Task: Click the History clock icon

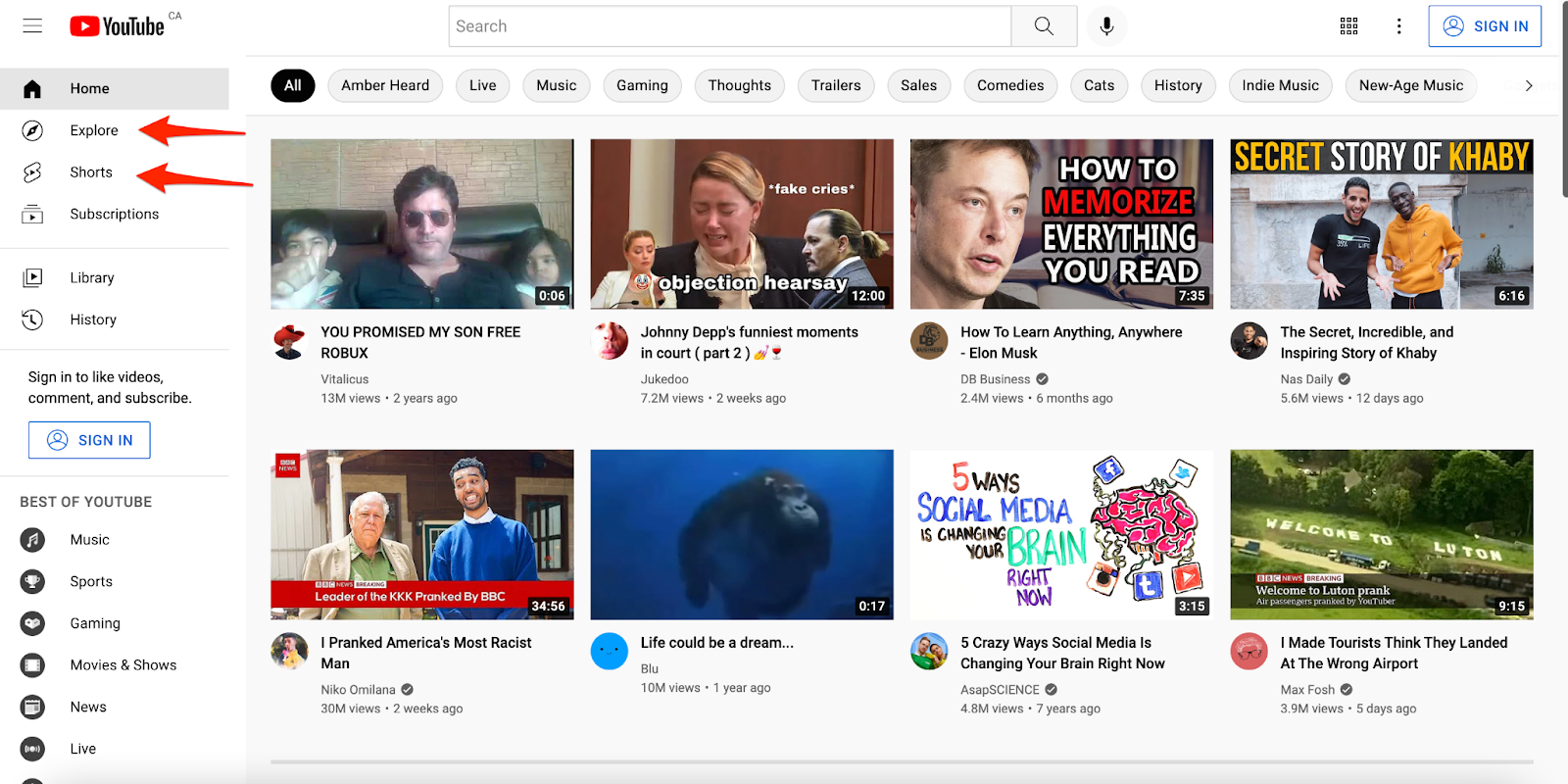Action: (x=32, y=319)
